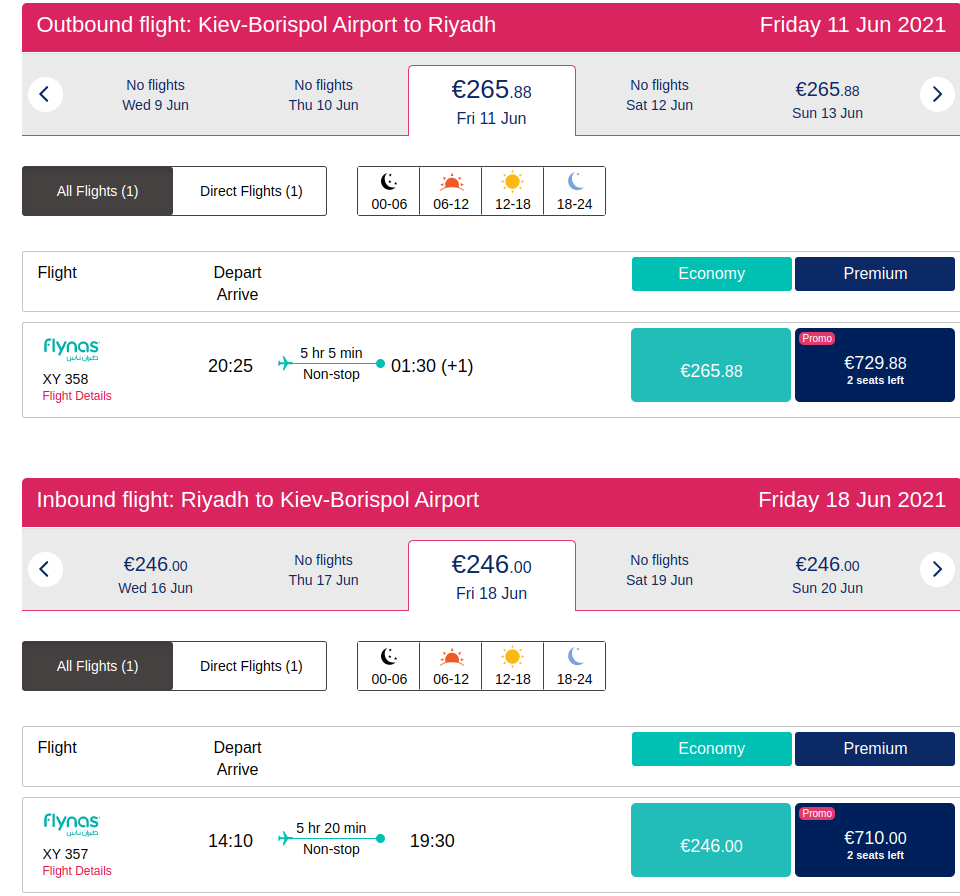Show previous outbound dates with left arrow
960x896 pixels.
click(45, 94)
